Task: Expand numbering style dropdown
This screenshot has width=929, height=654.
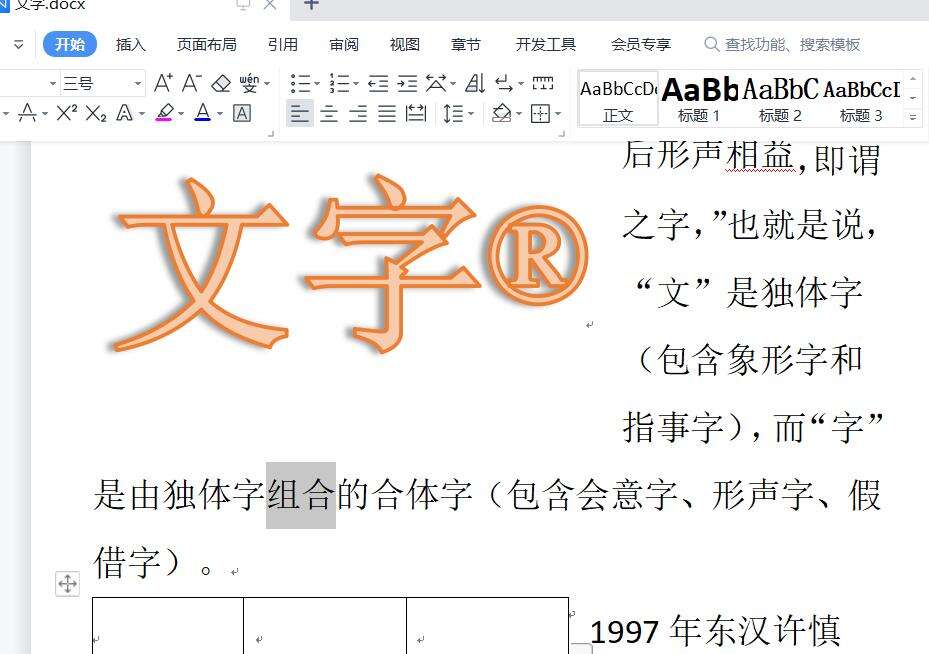Action: [355, 84]
